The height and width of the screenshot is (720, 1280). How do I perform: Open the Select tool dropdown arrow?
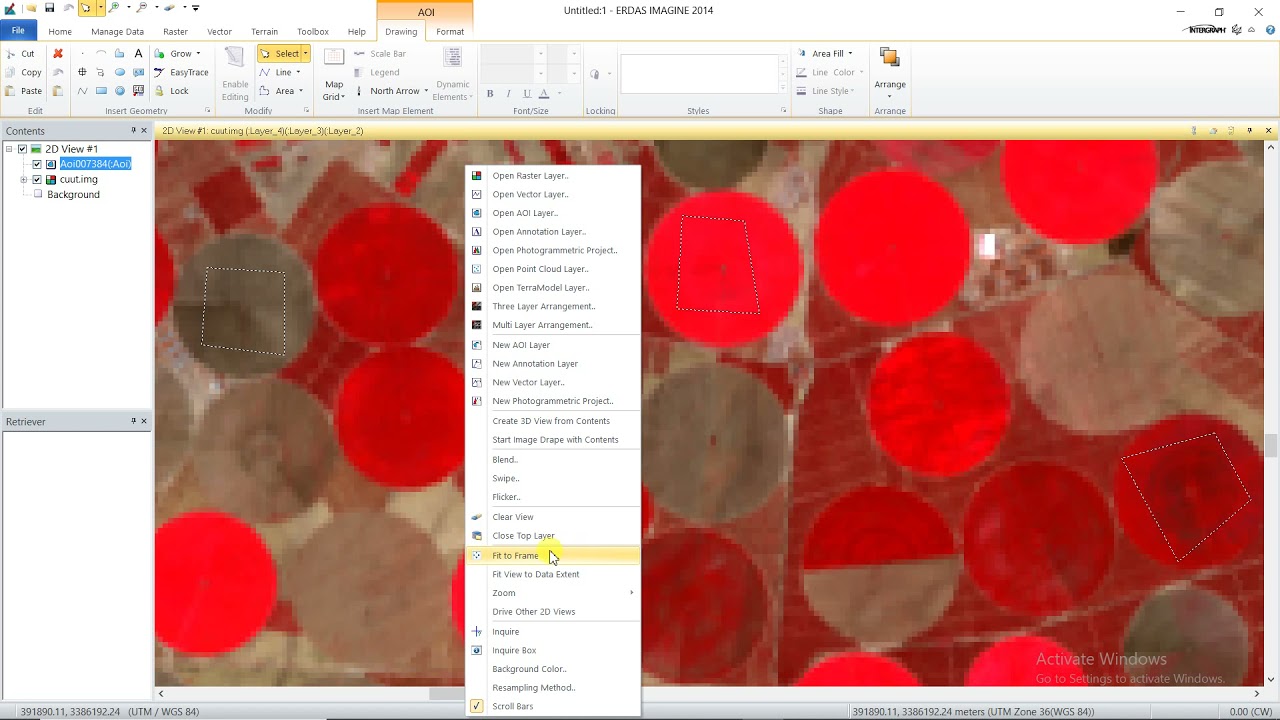[x=305, y=54]
